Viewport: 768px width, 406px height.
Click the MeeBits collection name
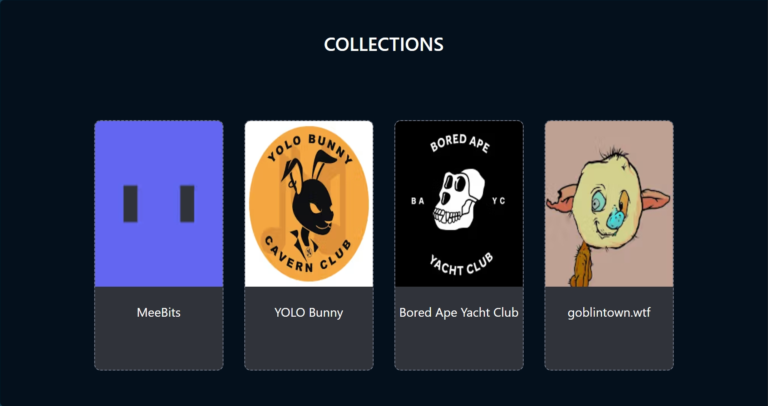[x=159, y=312]
